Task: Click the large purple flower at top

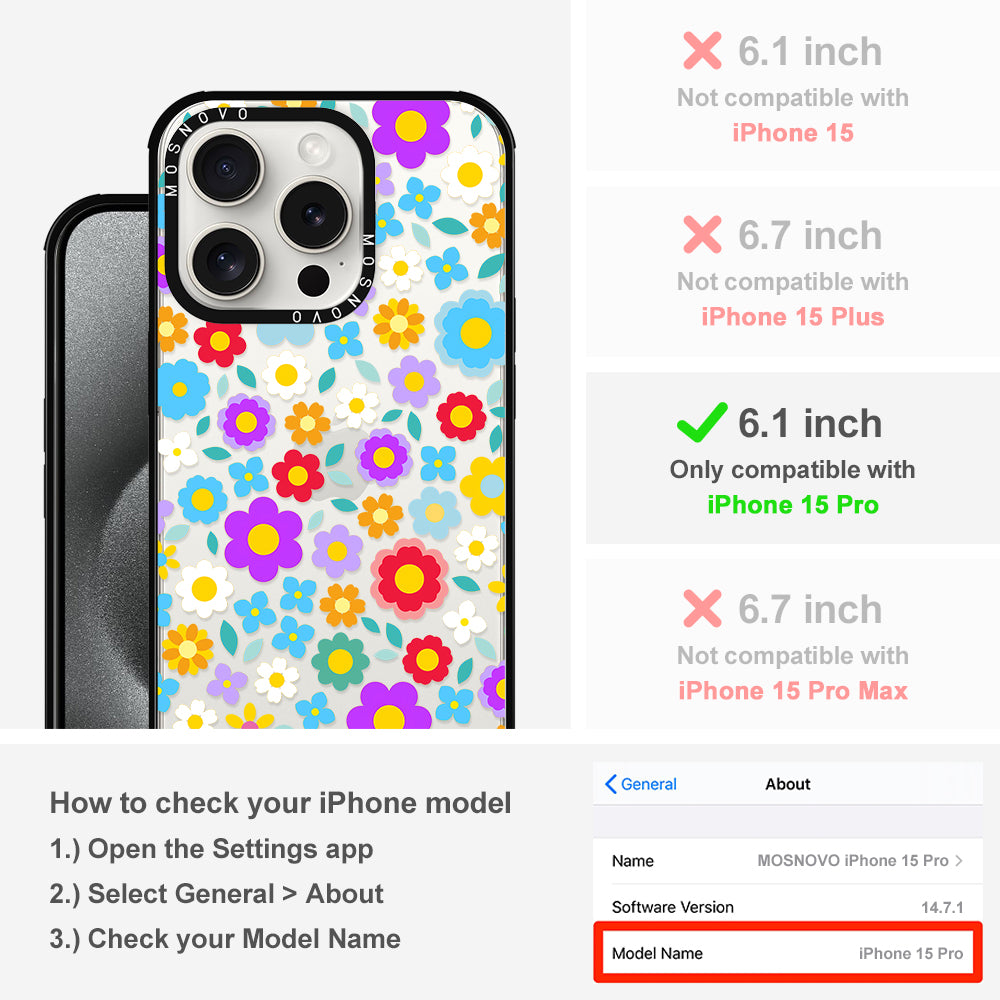Action: (411, 129)
